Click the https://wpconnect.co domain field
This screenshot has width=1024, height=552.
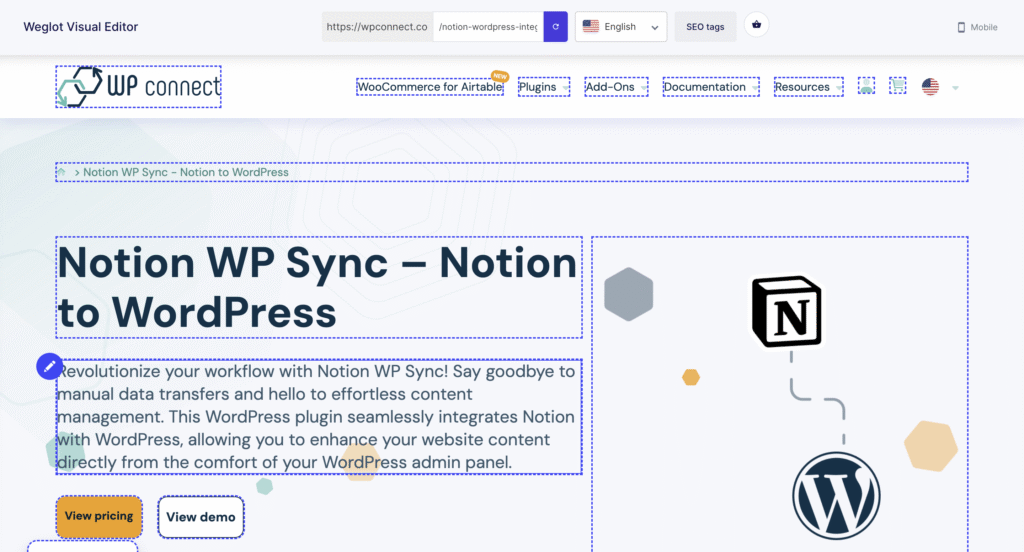click(x=377, y=27)
